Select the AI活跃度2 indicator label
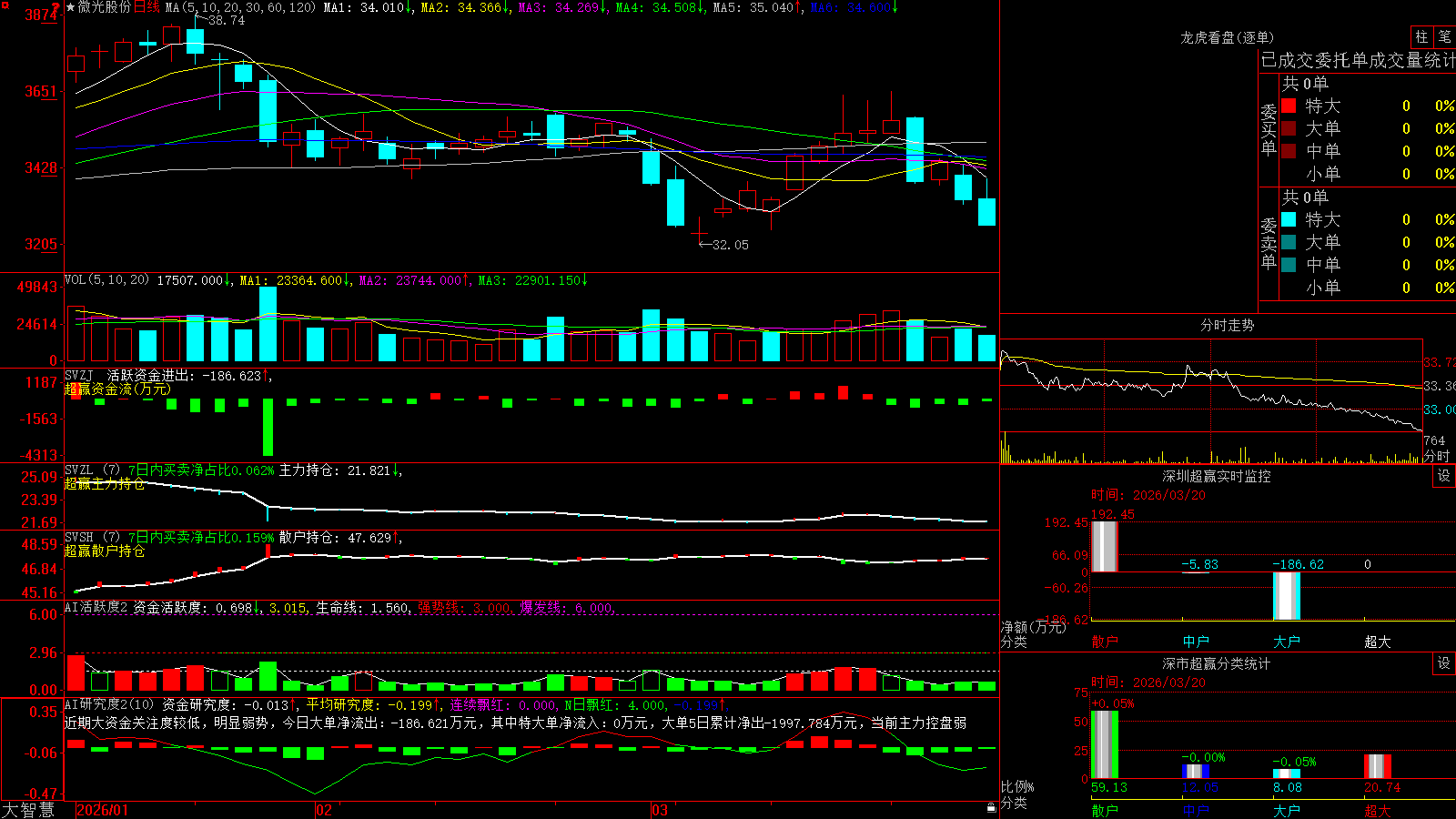 [x=96, y=607]
